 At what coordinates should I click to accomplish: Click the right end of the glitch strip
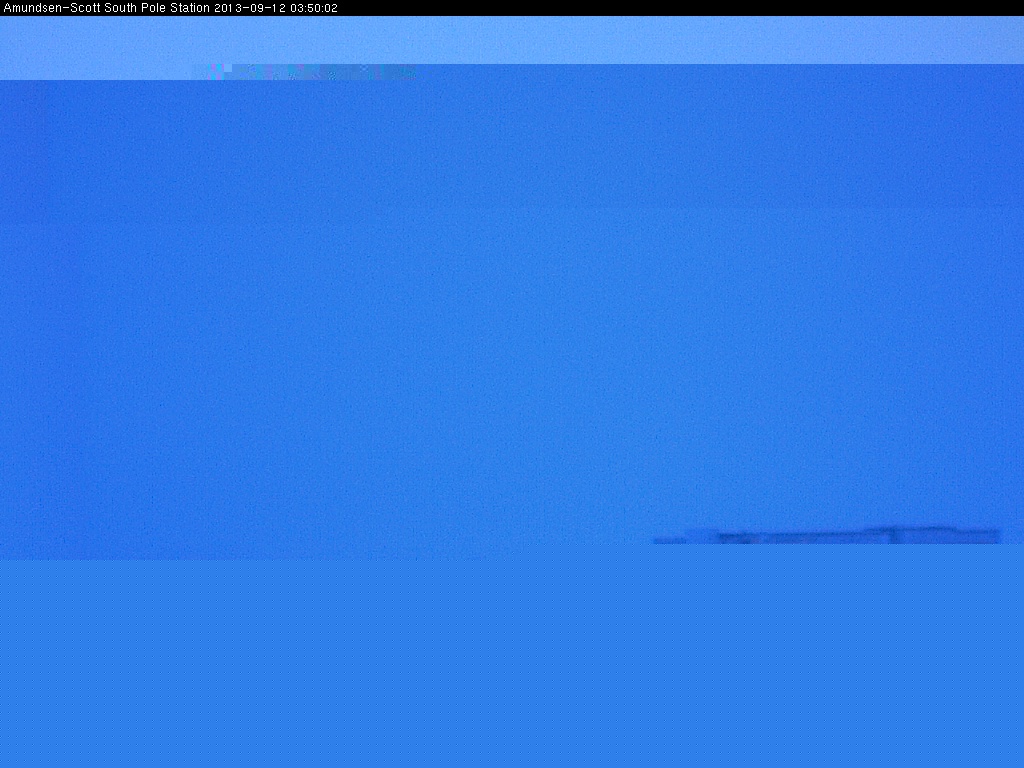(x=408, y=72)
